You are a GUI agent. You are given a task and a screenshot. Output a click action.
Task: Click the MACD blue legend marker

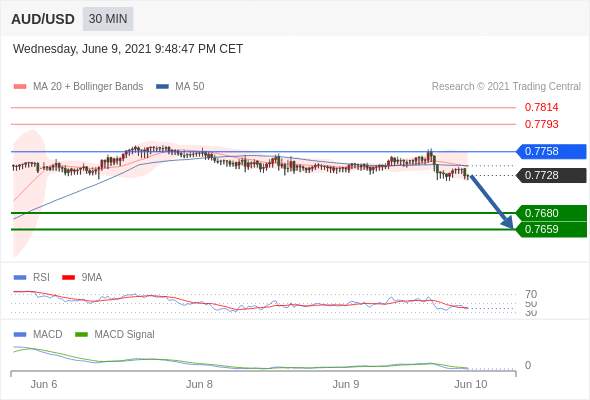tap(20, 335)
